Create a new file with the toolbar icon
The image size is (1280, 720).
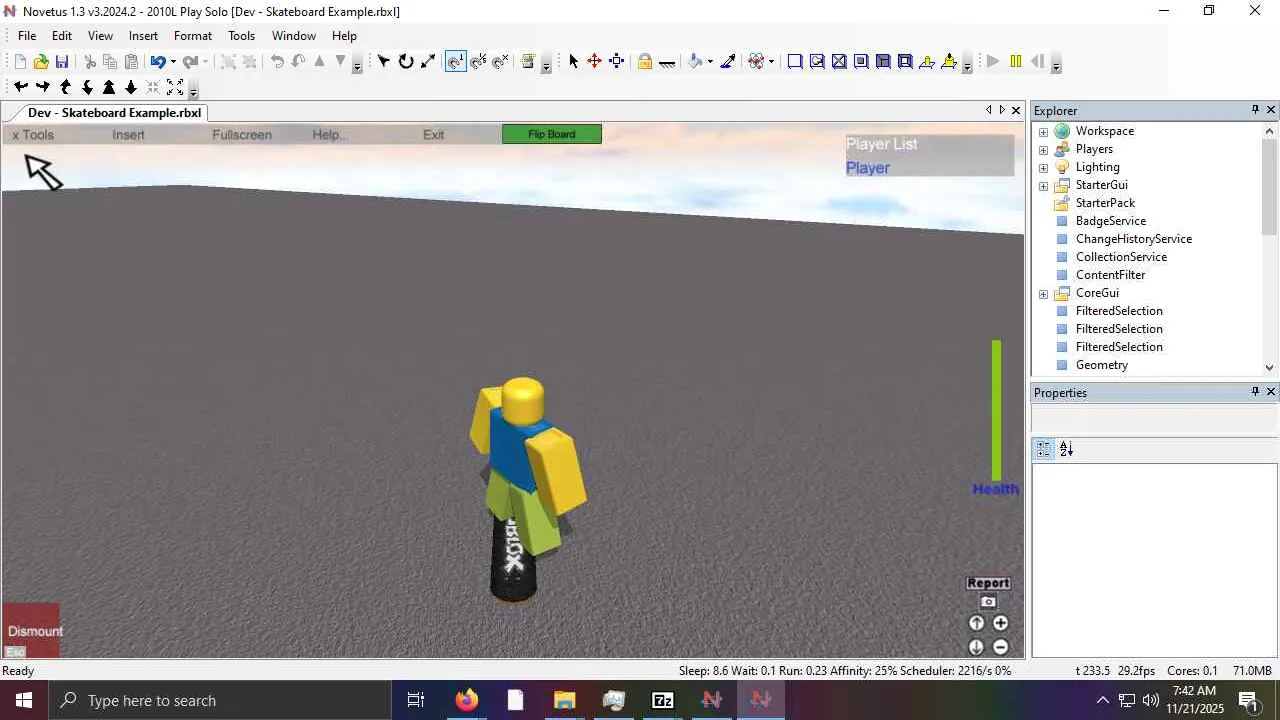click(20, 62)
